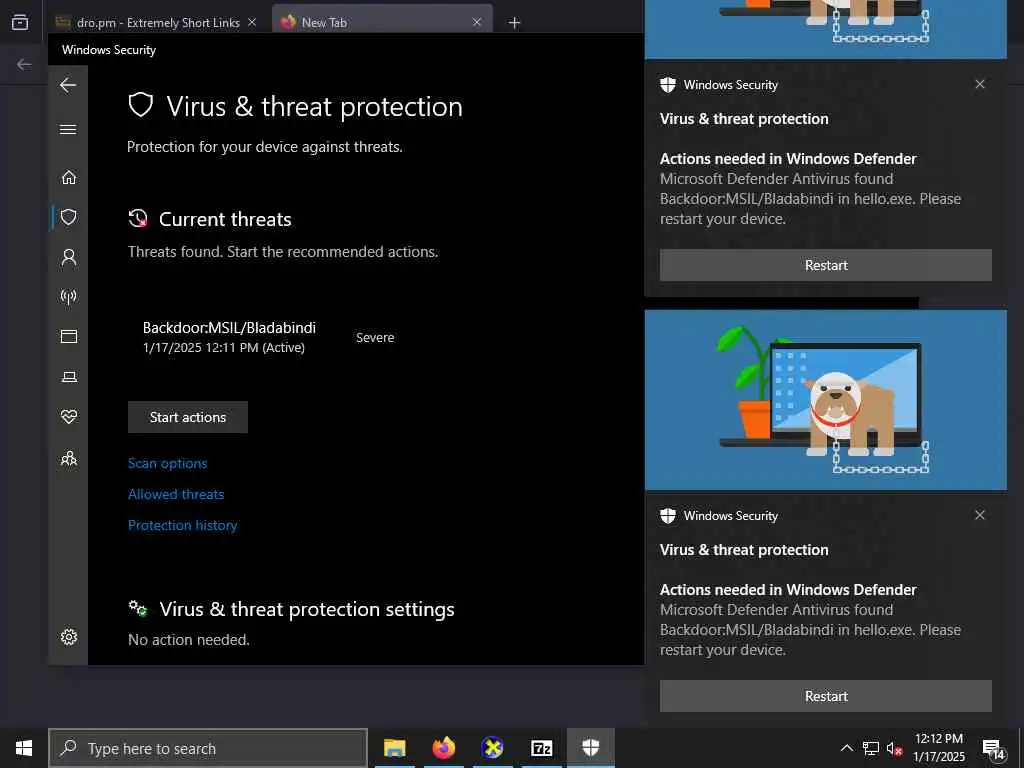The height and width of the screenshot is (768, 1024).
Task: Open the Windows Start menu
Action: click(24, 748)
